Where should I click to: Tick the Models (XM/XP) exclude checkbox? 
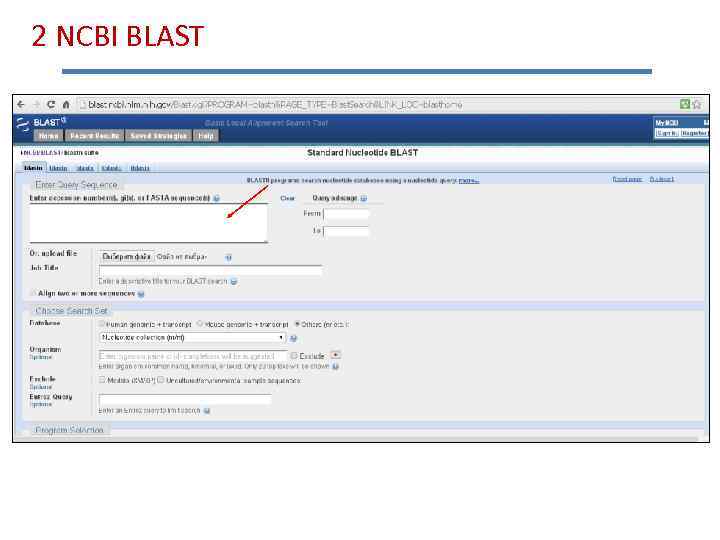pos(102,380)
